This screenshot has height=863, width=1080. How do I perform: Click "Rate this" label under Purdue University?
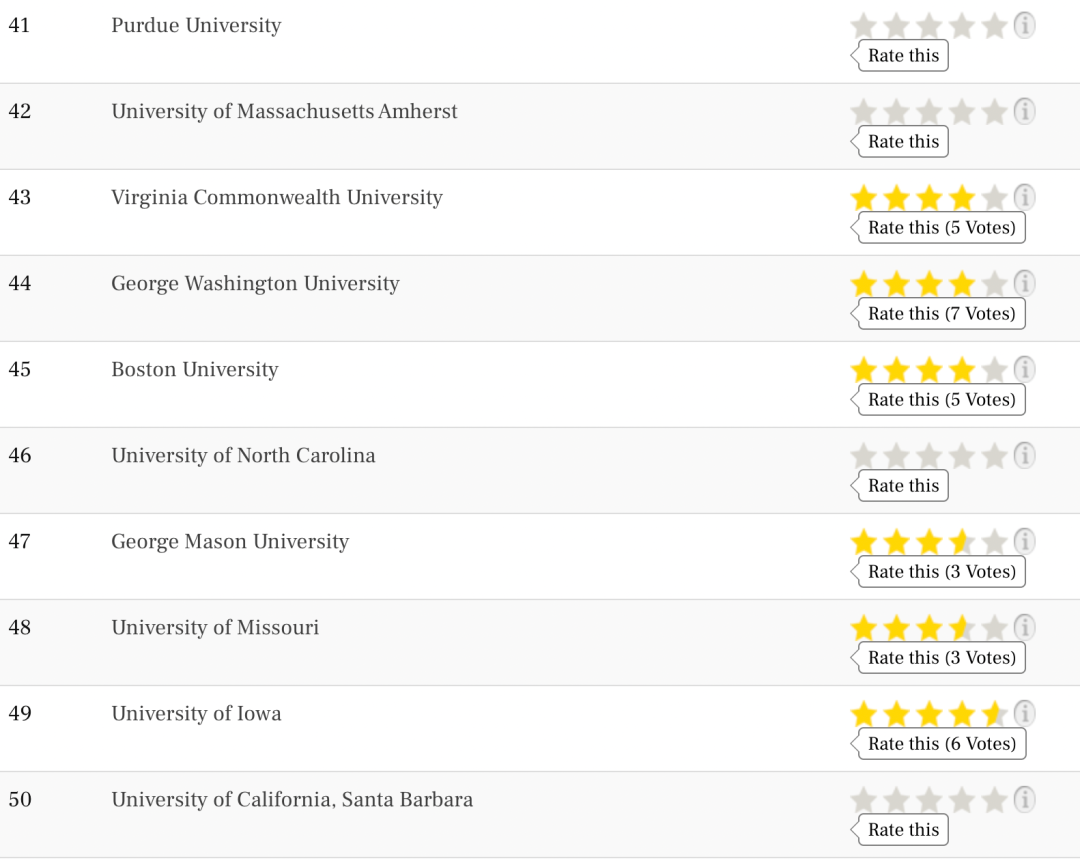pos(903,56)
